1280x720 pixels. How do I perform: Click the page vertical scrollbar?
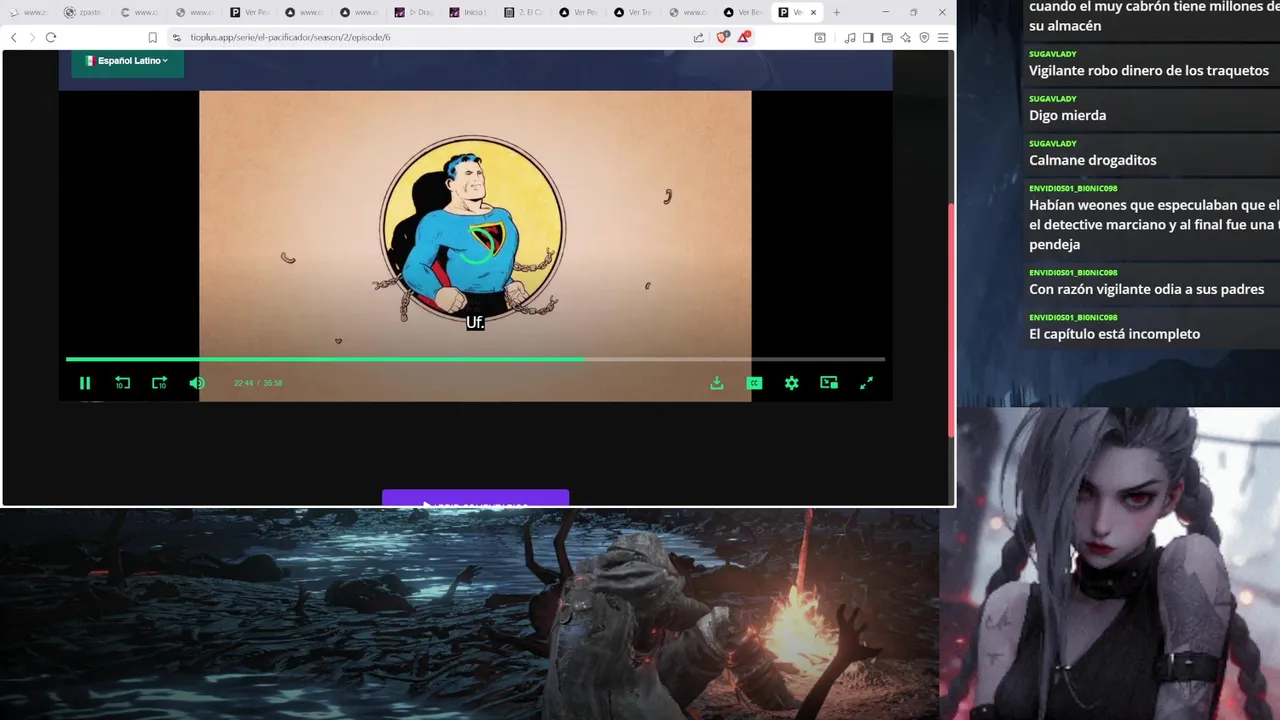(951, 320)
